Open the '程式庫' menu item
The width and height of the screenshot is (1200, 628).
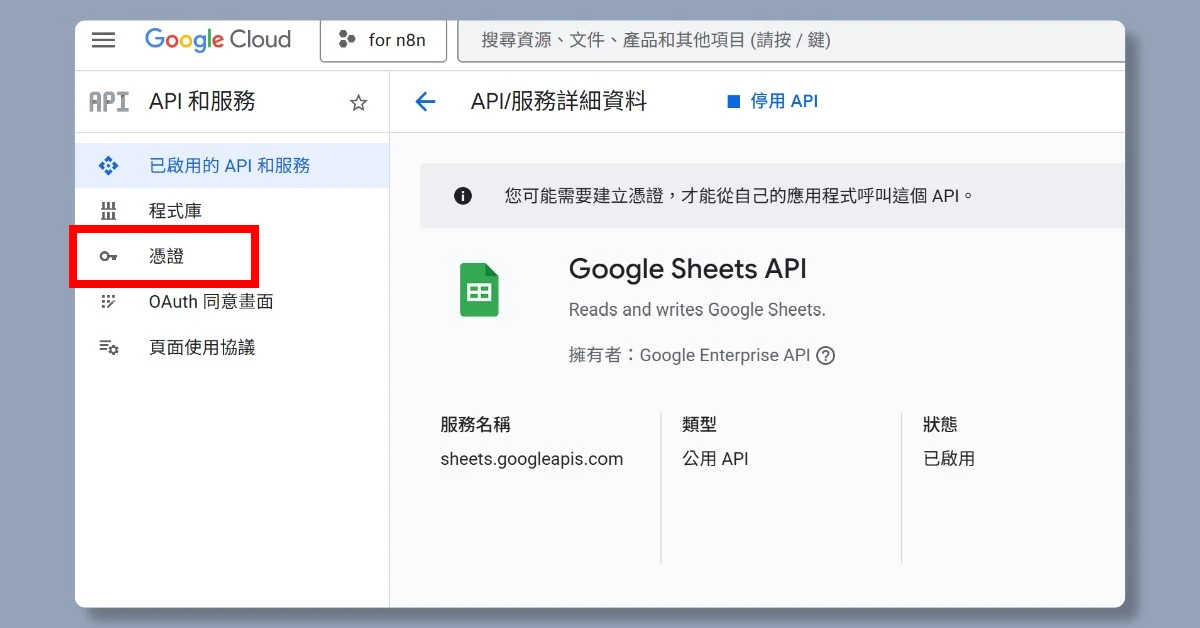coord(232,211)
